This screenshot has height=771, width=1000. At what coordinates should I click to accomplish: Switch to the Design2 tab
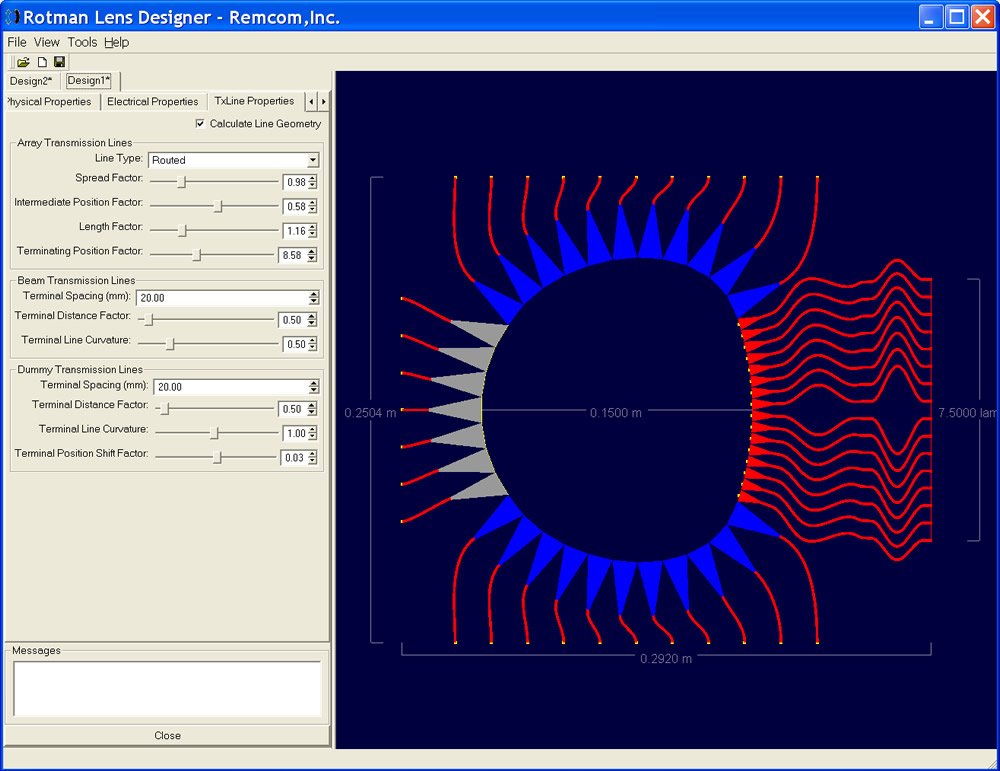31,81
